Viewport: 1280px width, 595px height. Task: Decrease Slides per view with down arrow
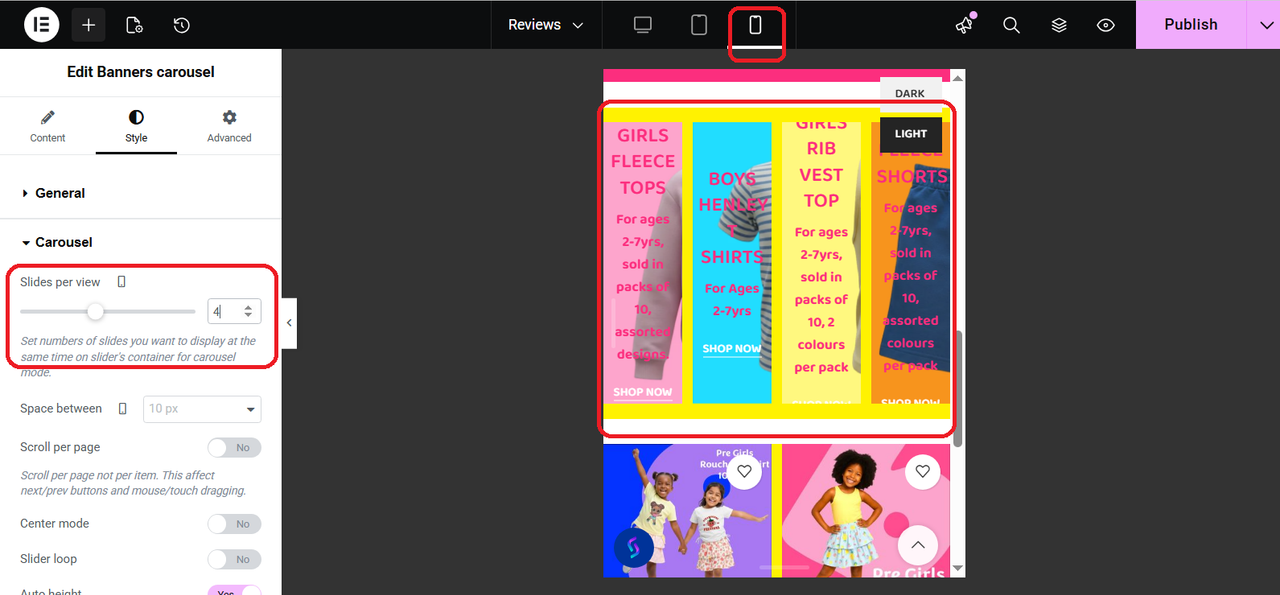tap(248, 316)
